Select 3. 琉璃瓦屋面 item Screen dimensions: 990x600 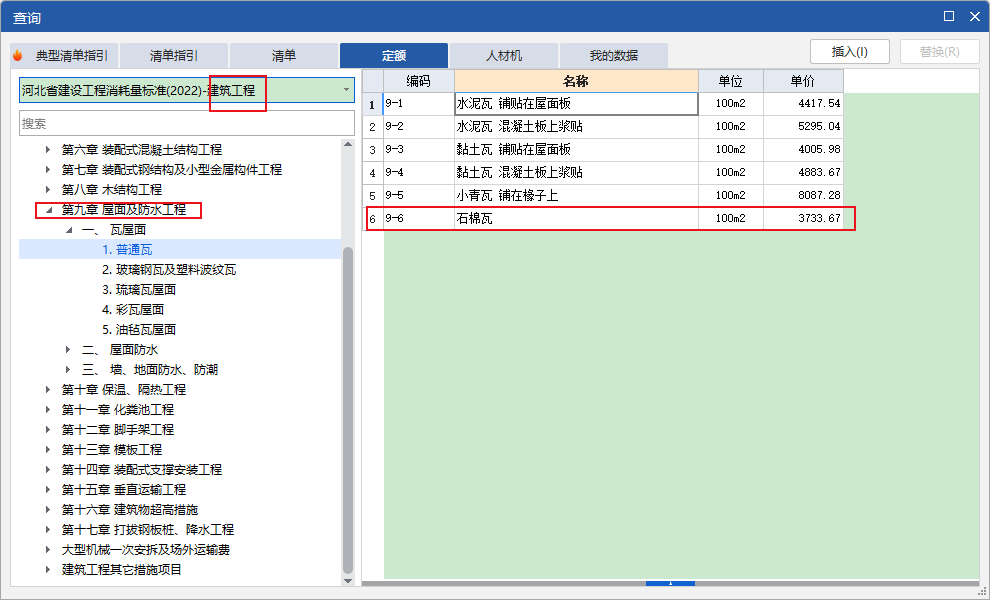coord(139,290)
